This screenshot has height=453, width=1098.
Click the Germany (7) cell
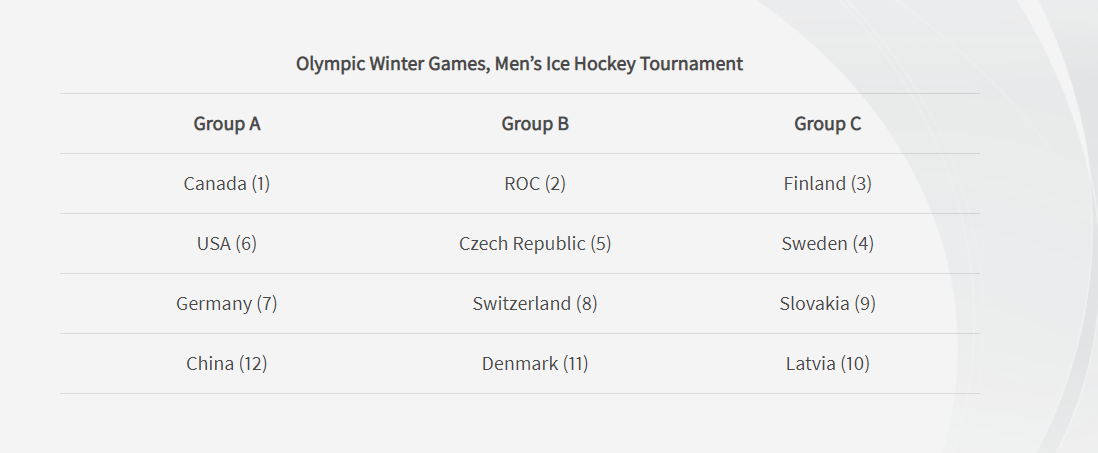227,304
